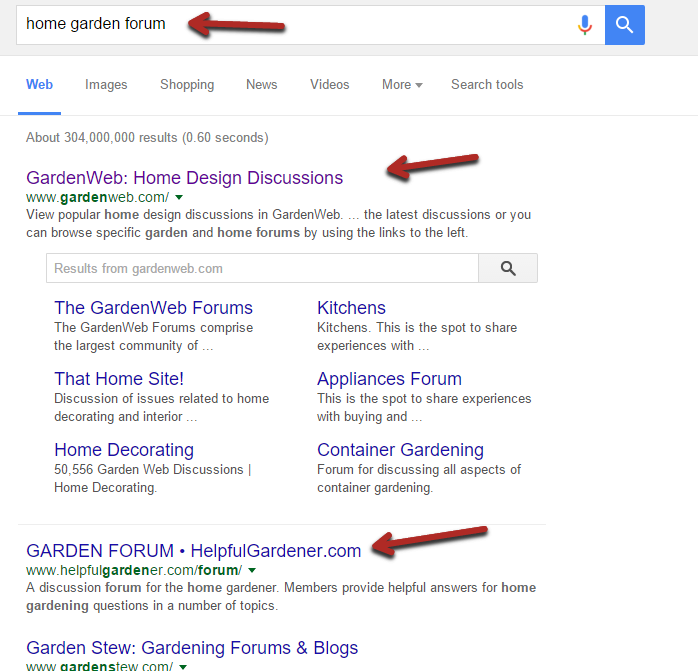Open Garden Stew: Gardening Forums & Blogs result

192,648
